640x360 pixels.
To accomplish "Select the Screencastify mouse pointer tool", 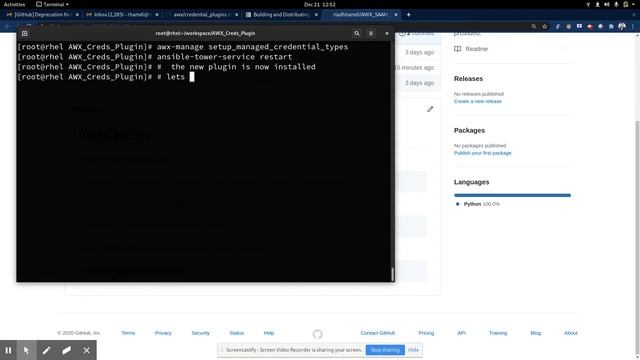I will (27, 350).
